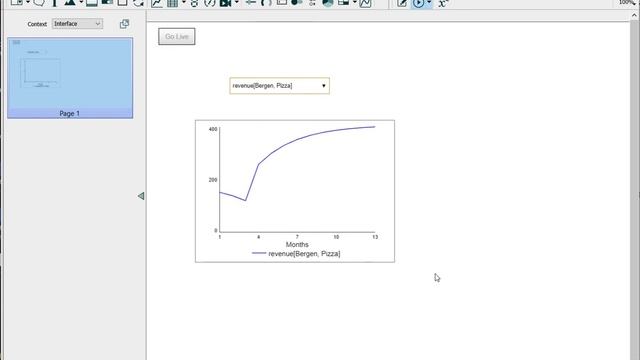Select the Image (mountain) tool
Image resolution: width=640 pixels, height=360 pixels.
pyautogui.click(x=70, y=3)
